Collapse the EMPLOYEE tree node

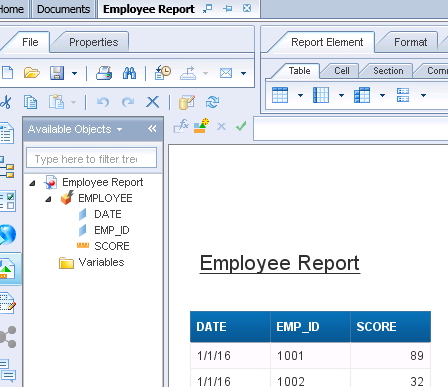[48, 199]
